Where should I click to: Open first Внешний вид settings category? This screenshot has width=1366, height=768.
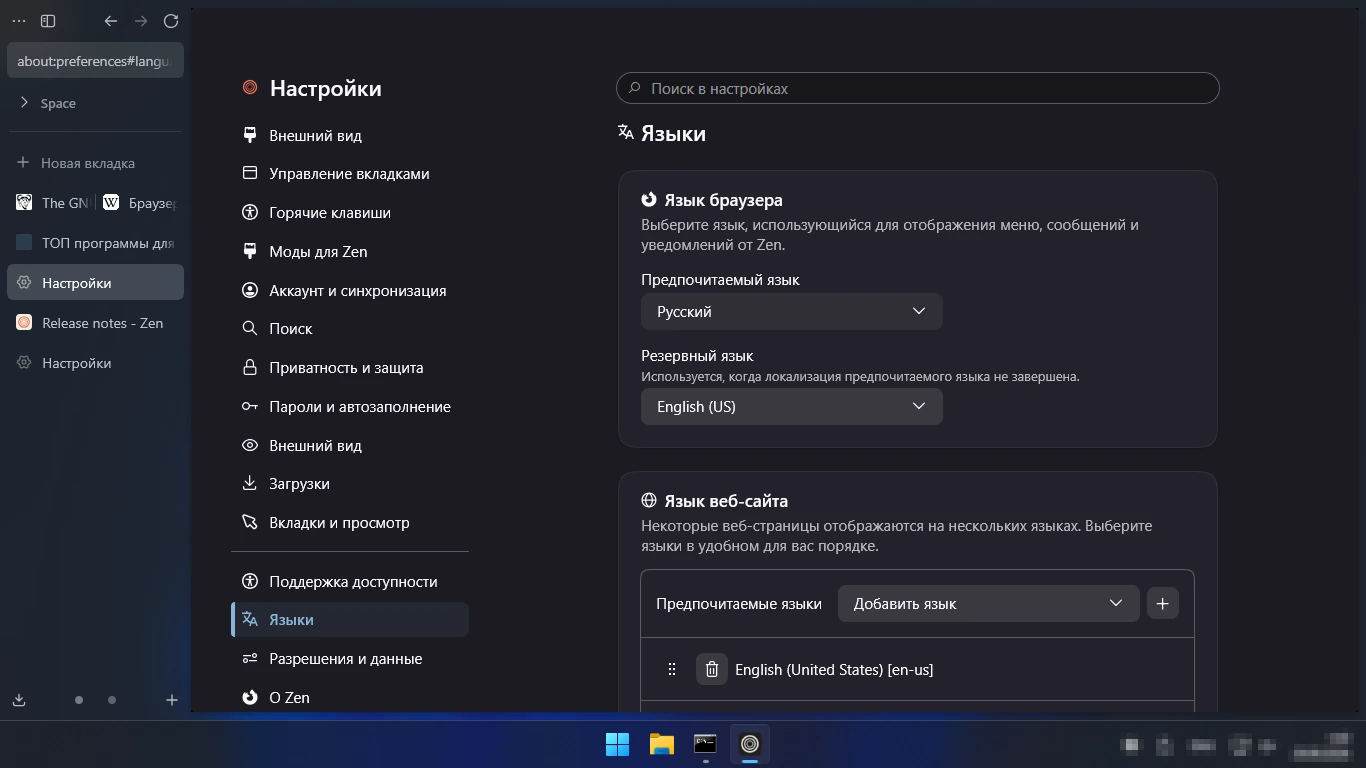350,135
